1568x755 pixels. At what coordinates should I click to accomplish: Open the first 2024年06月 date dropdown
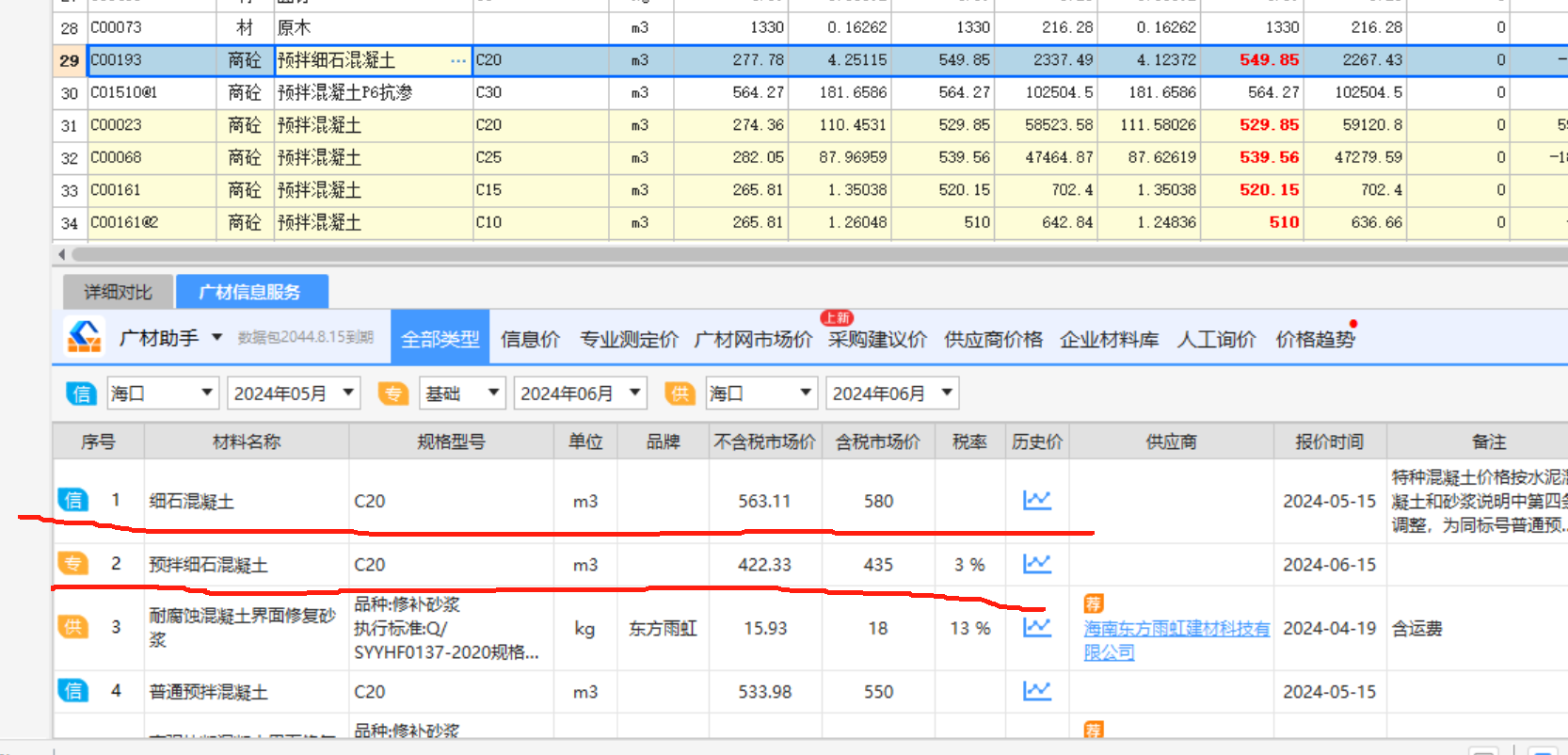pyautogui.click(x=581, y=393)
